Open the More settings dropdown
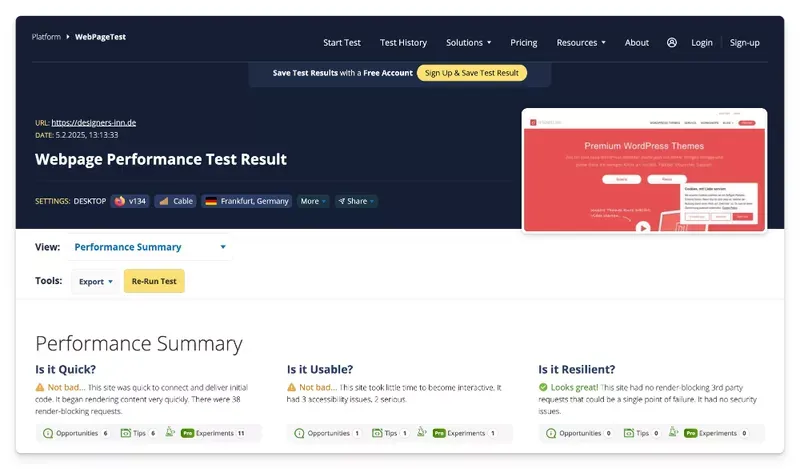Viewport: 800px width, 469px height. pos(313,201)
